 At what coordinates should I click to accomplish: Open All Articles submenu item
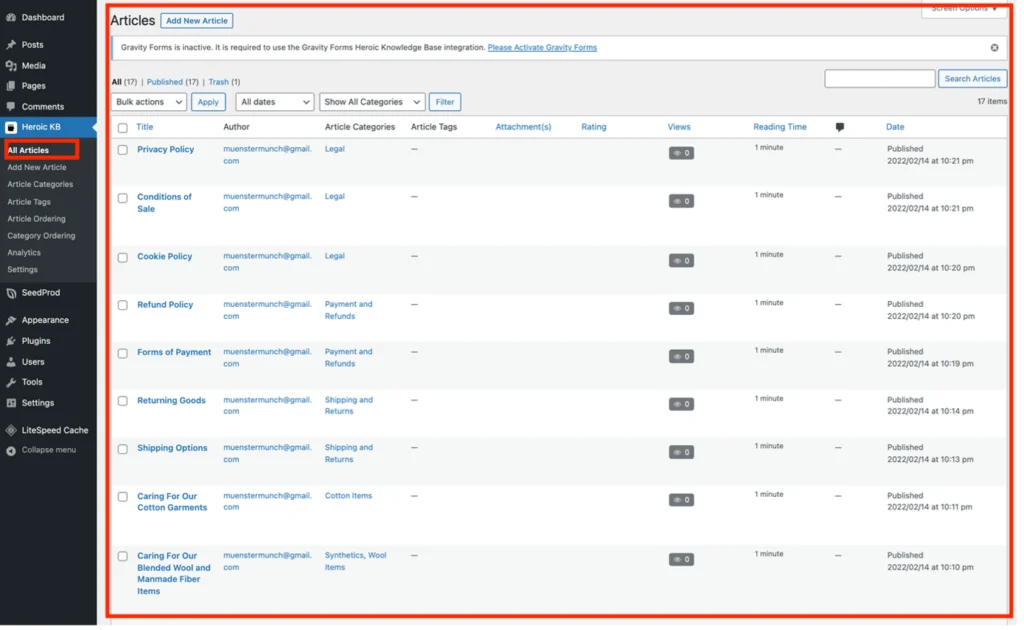[28, 151]
